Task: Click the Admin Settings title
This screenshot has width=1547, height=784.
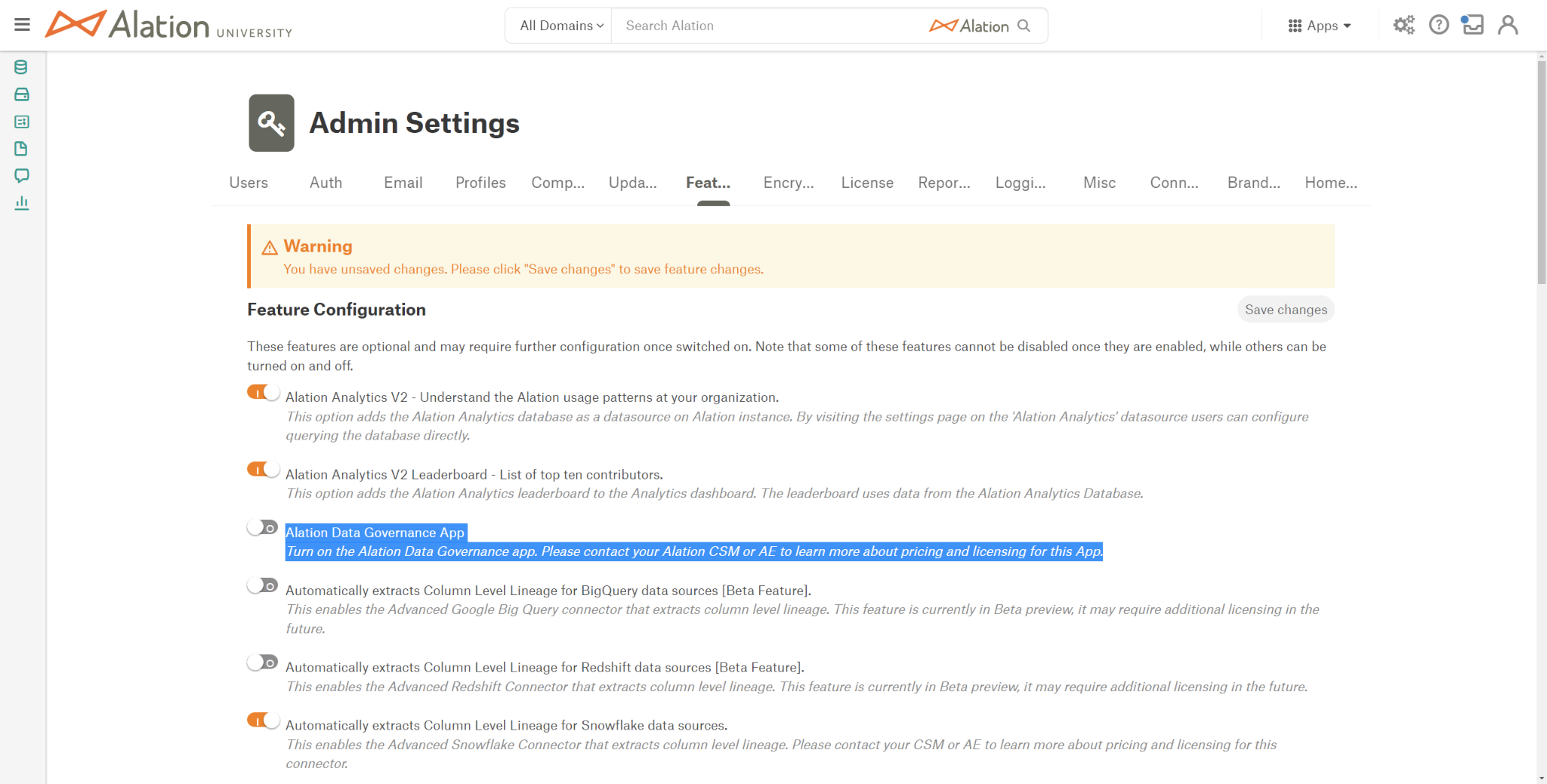Action: [x=414, y=123]
